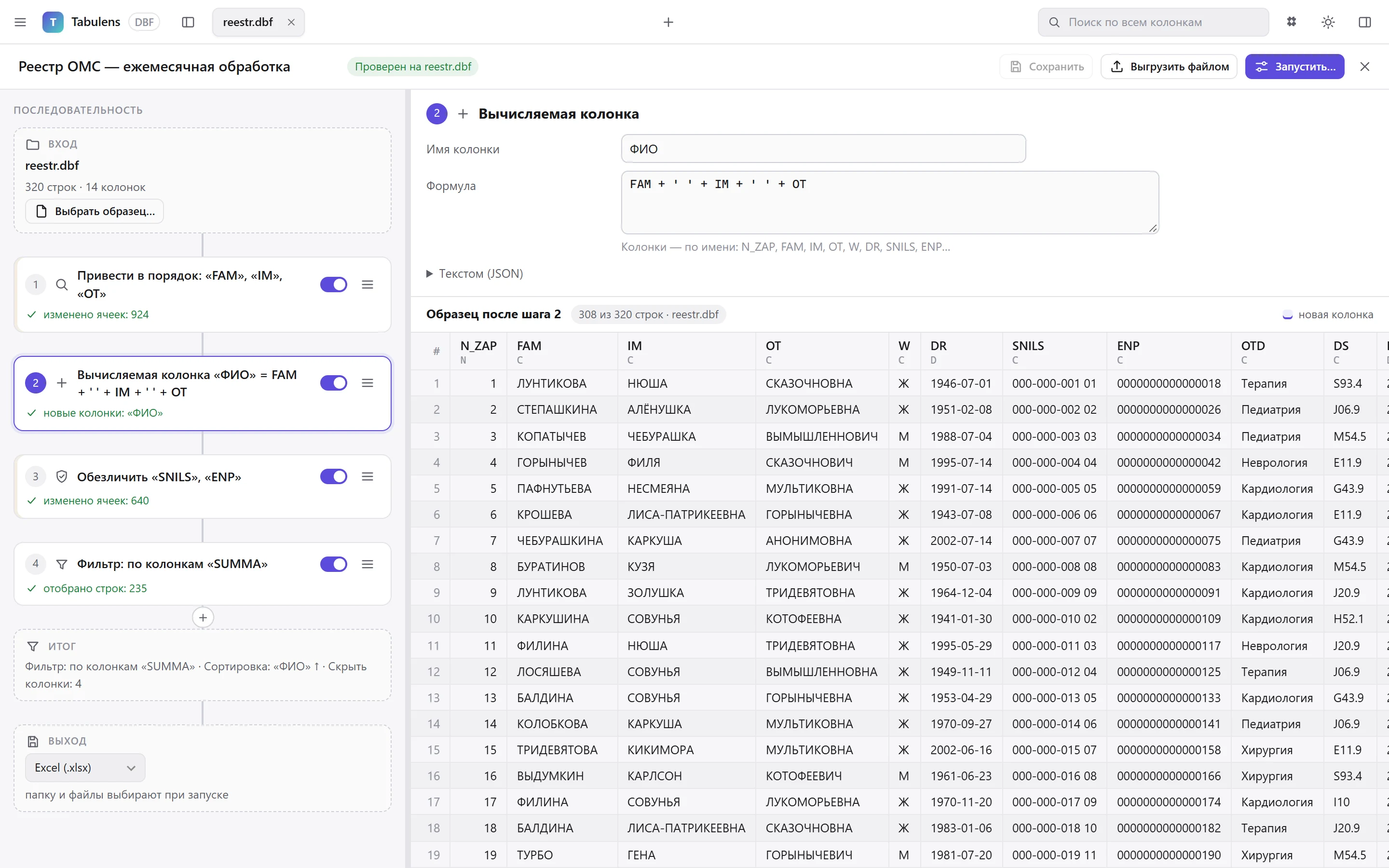Click Запустить… run options button
1389x868 pixels.
pos(1294,67)
